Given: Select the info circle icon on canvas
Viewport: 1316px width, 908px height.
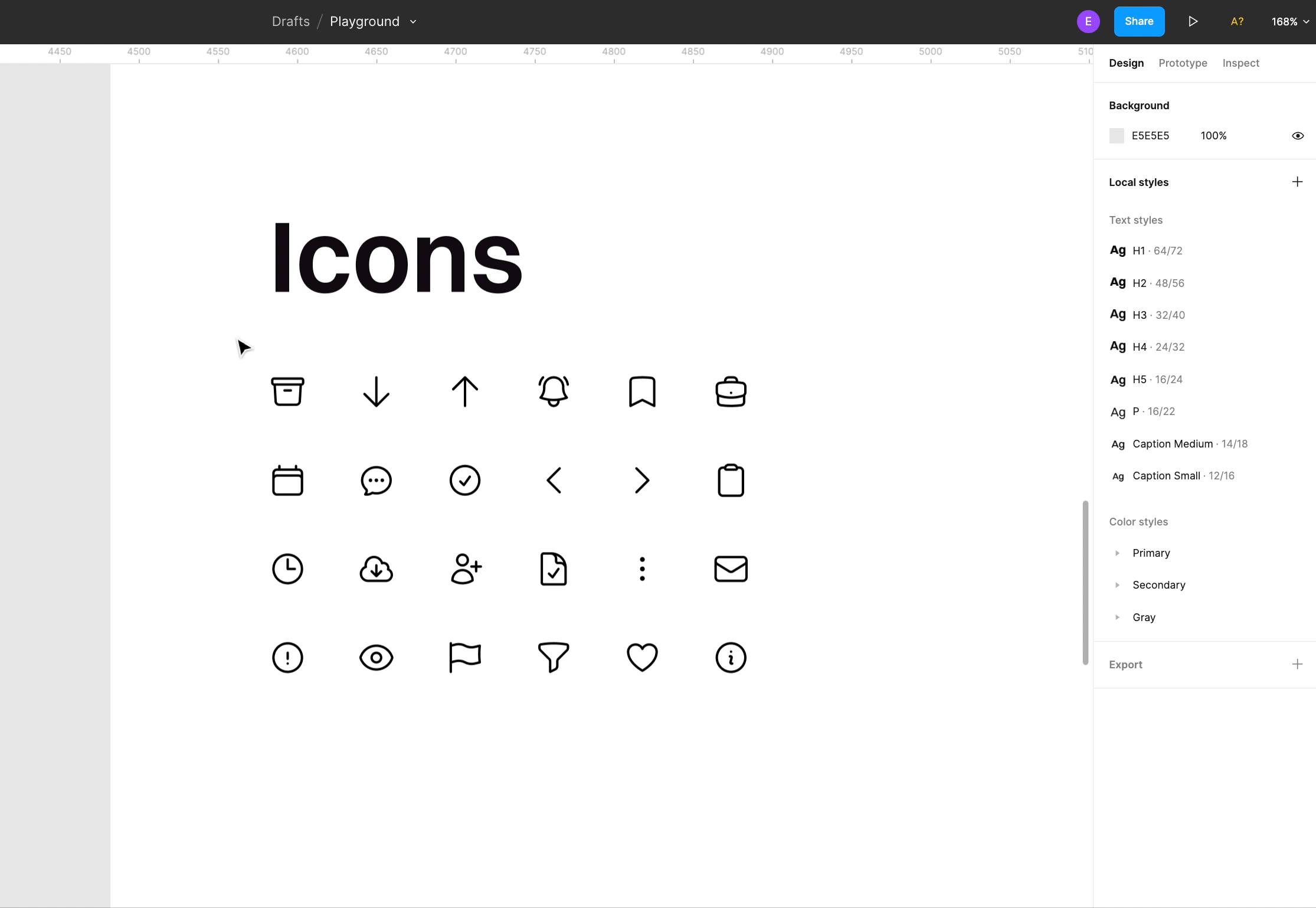Looking at the screenshot, I should point(731,657).
